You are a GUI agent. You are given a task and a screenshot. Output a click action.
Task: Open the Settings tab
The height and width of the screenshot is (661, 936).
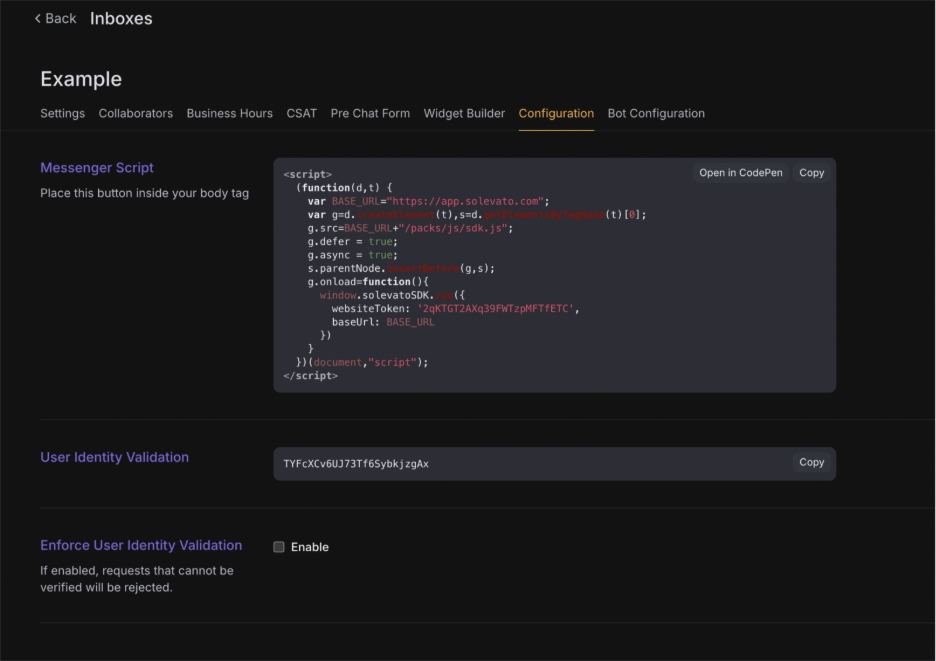click(x=63, y=113)
